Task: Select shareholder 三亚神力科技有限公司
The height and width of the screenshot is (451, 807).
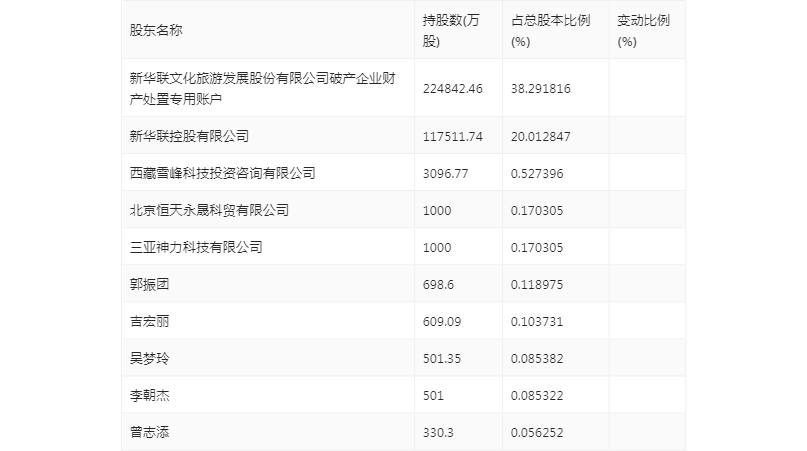Action: click(x=196, y=247)
